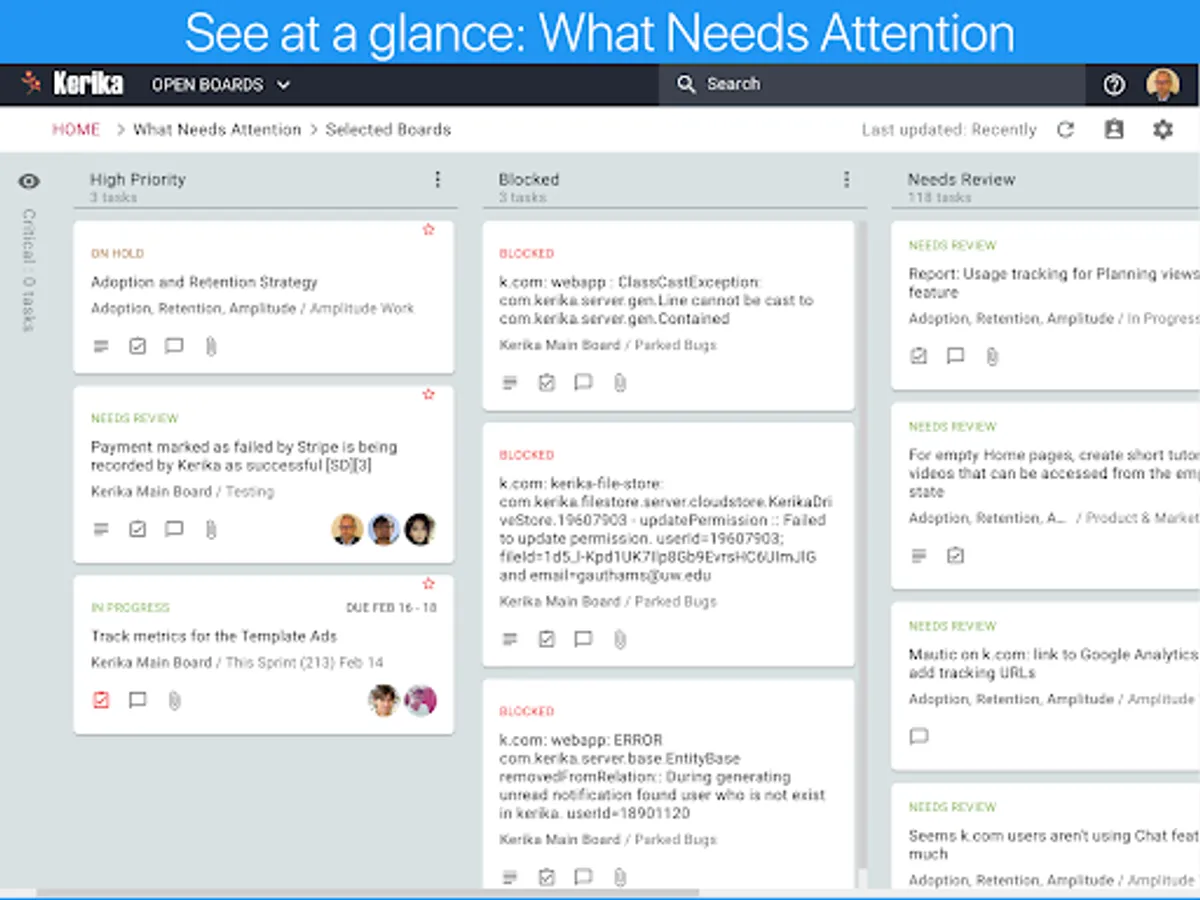1200x900 pixels.
Task: Open details icon on empty Home pages card
Action: tap(919, 555)
